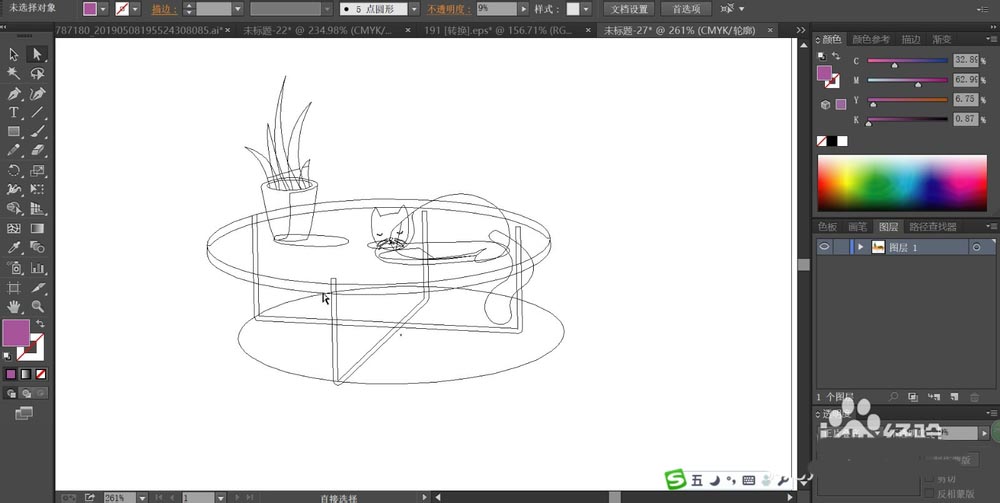Select the Type tool
Image resolution: width=1000 pixels, height=503 pixels.
coord(13,113)
